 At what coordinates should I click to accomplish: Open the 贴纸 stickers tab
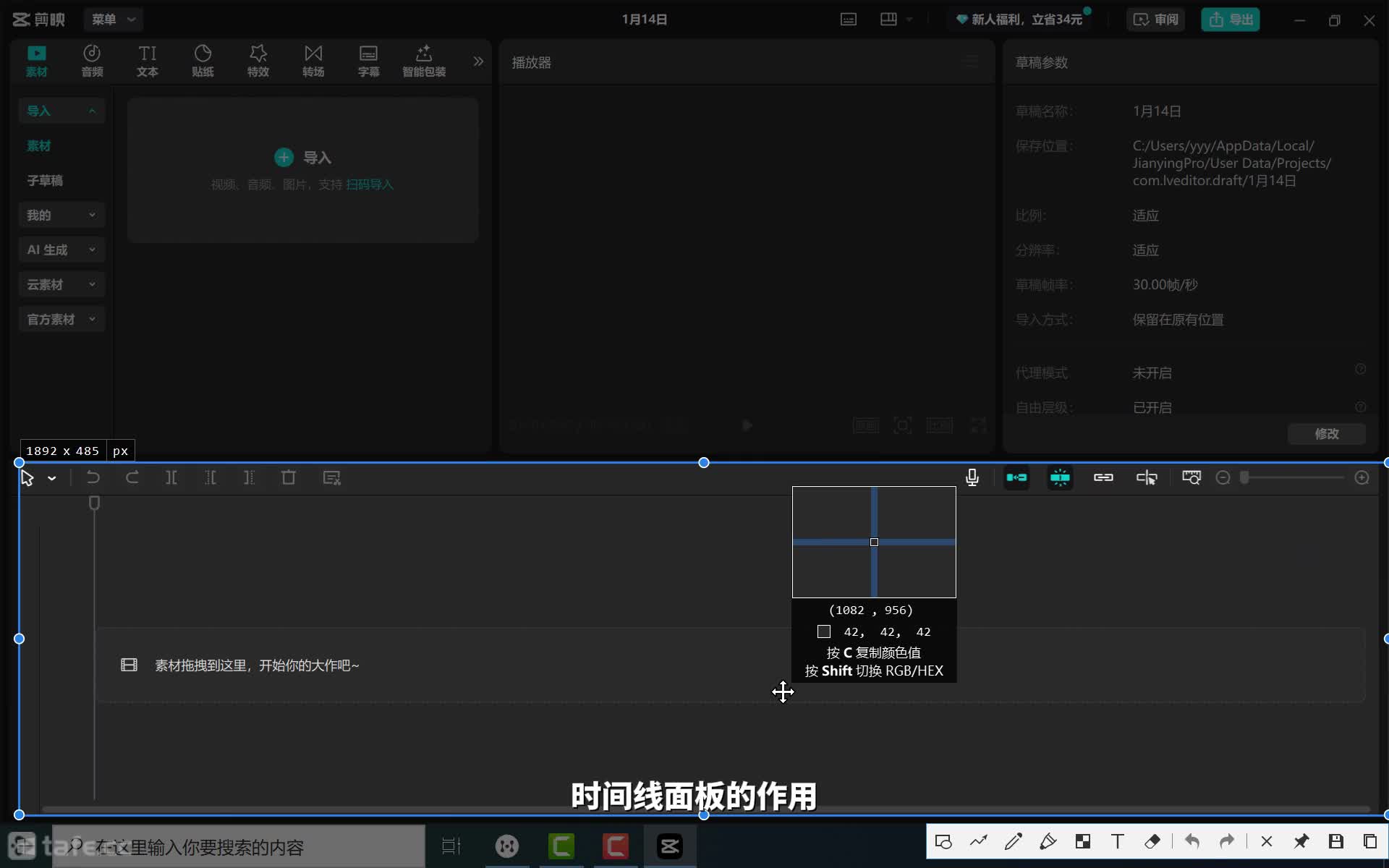(203, 61)
